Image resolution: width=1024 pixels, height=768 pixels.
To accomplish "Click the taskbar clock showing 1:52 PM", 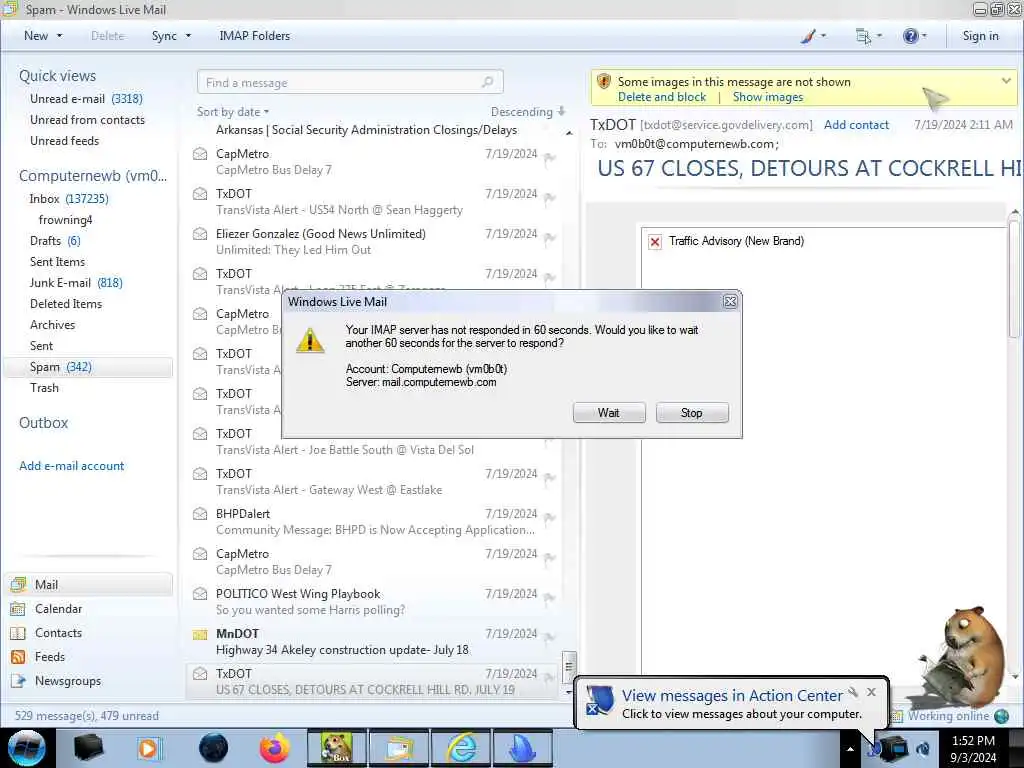I will [973, 749].
